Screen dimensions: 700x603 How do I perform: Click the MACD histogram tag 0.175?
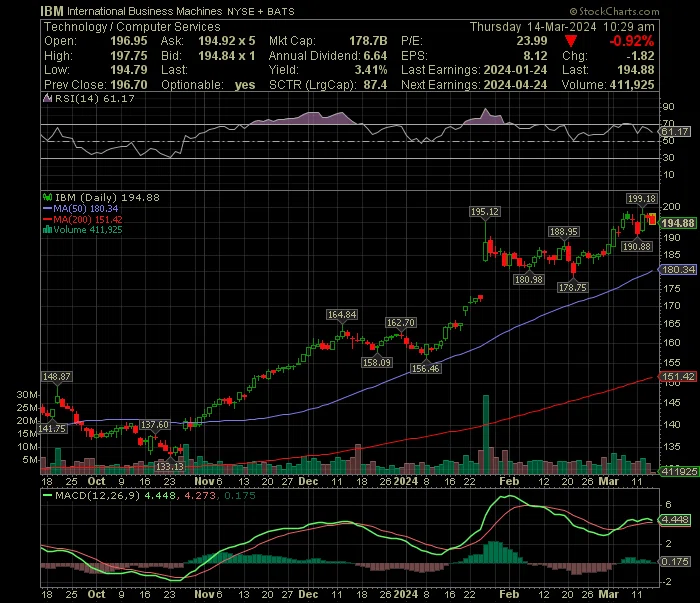point(675,561)
